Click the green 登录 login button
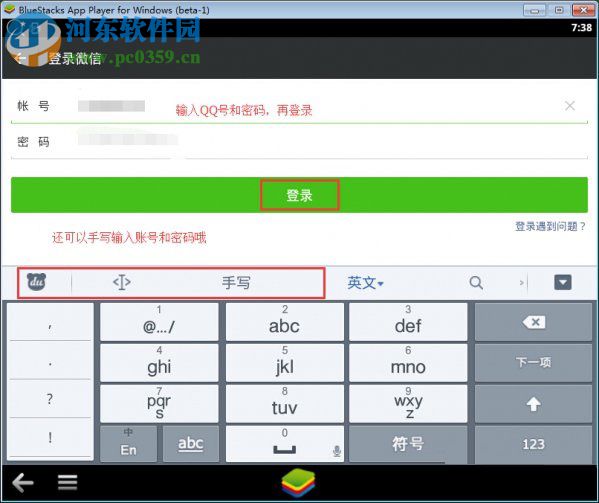Viewport: 599px width, 503px height. click(x=300, y=195)
